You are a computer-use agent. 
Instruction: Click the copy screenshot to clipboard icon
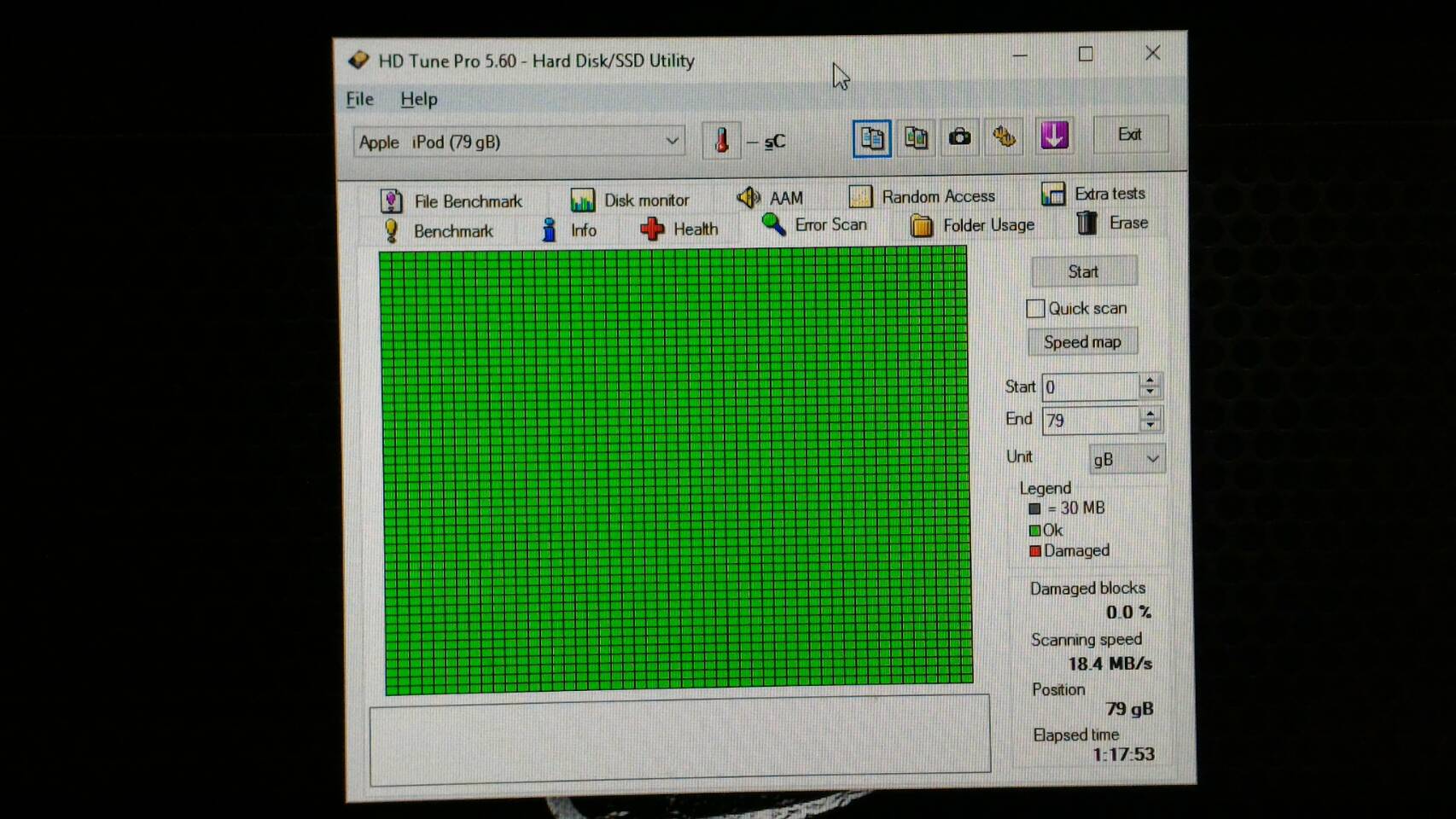[x=916, y=137]
